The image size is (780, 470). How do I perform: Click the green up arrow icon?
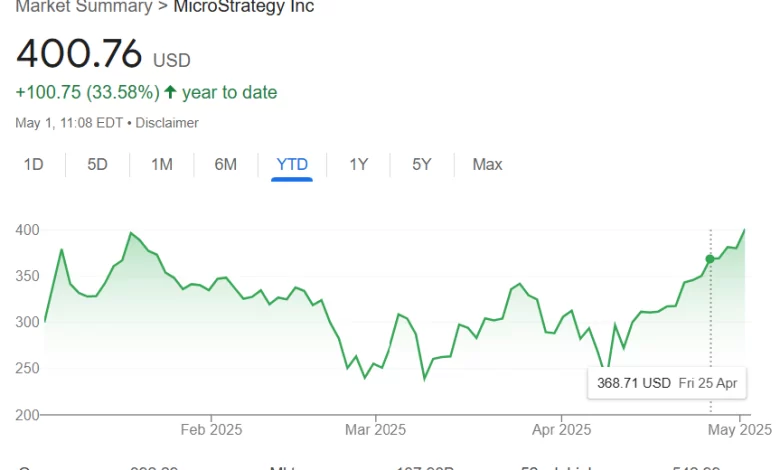pos(170,92)
